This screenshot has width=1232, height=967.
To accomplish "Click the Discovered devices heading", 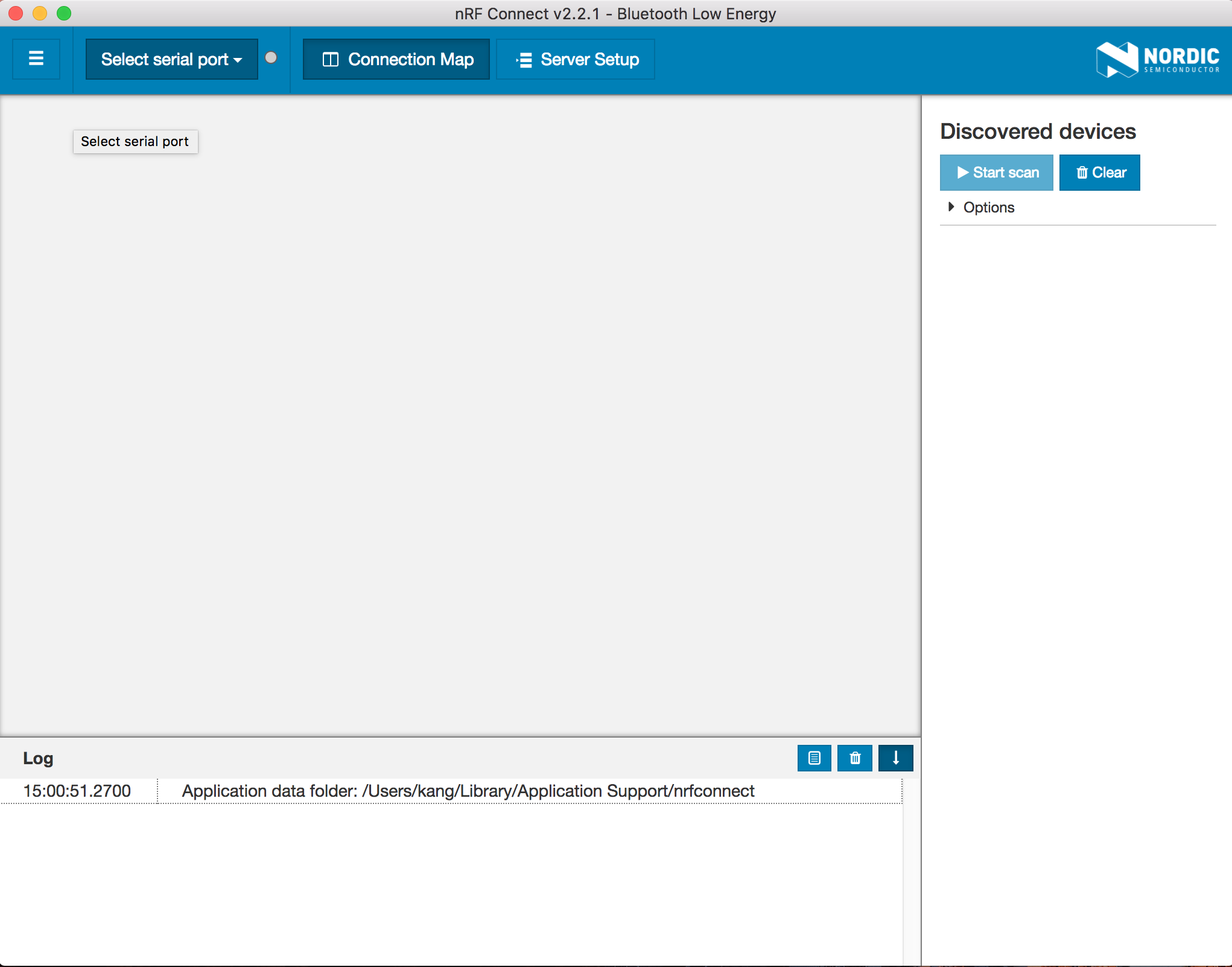I will (x=1038, y=131).
